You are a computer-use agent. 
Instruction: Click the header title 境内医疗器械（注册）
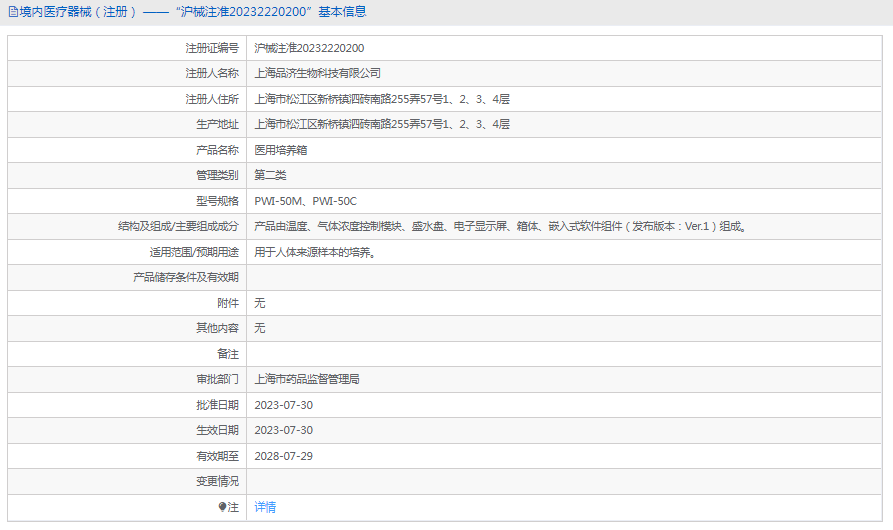click(x=78, y=12)
